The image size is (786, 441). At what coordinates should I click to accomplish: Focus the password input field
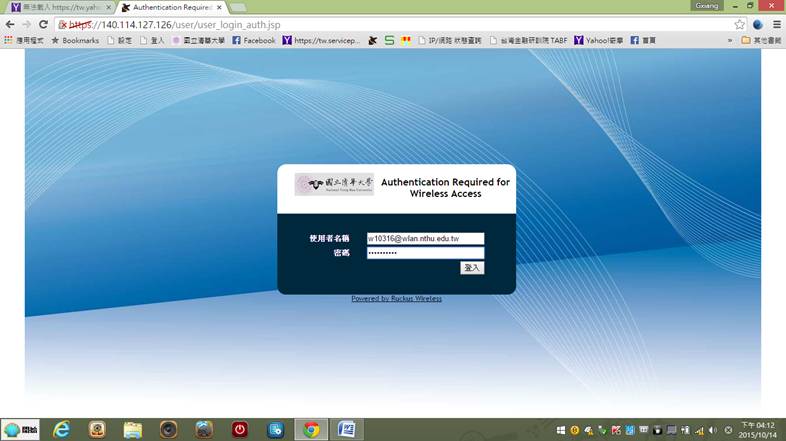[425, 253]
